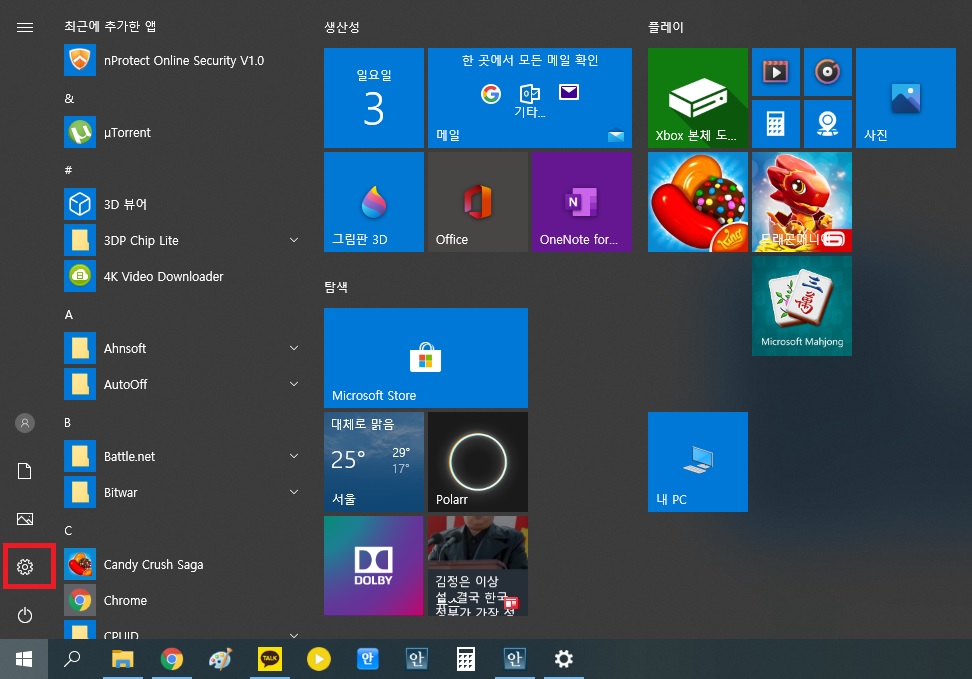Open Pictures from the Start sidebar
Viewport: 972px width, 679px height.
pos(25,519)
